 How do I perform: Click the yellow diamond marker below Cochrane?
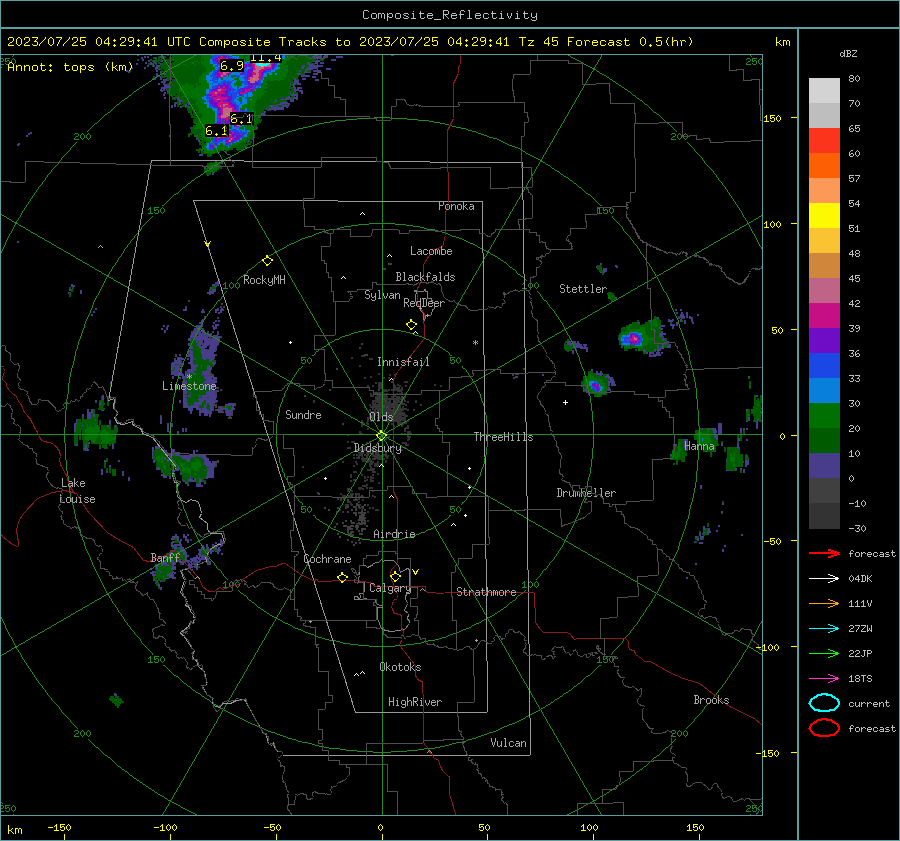coord(343,577)
